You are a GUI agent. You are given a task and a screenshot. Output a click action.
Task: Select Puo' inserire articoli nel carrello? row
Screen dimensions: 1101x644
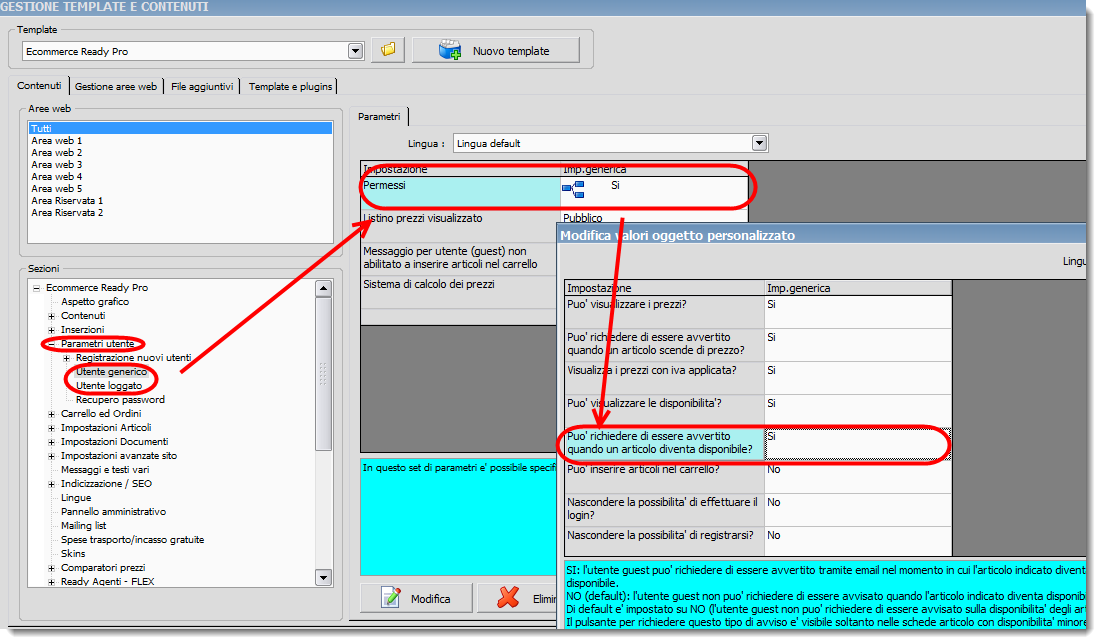pyautogui.click(x=758, y=477)
